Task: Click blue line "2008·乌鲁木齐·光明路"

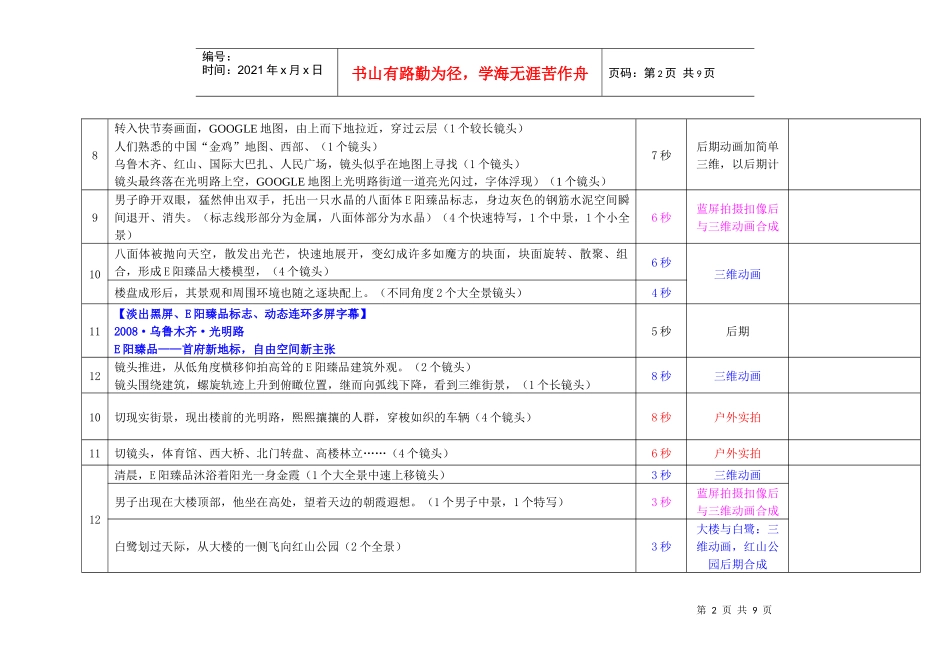Action: coord(179,331)
